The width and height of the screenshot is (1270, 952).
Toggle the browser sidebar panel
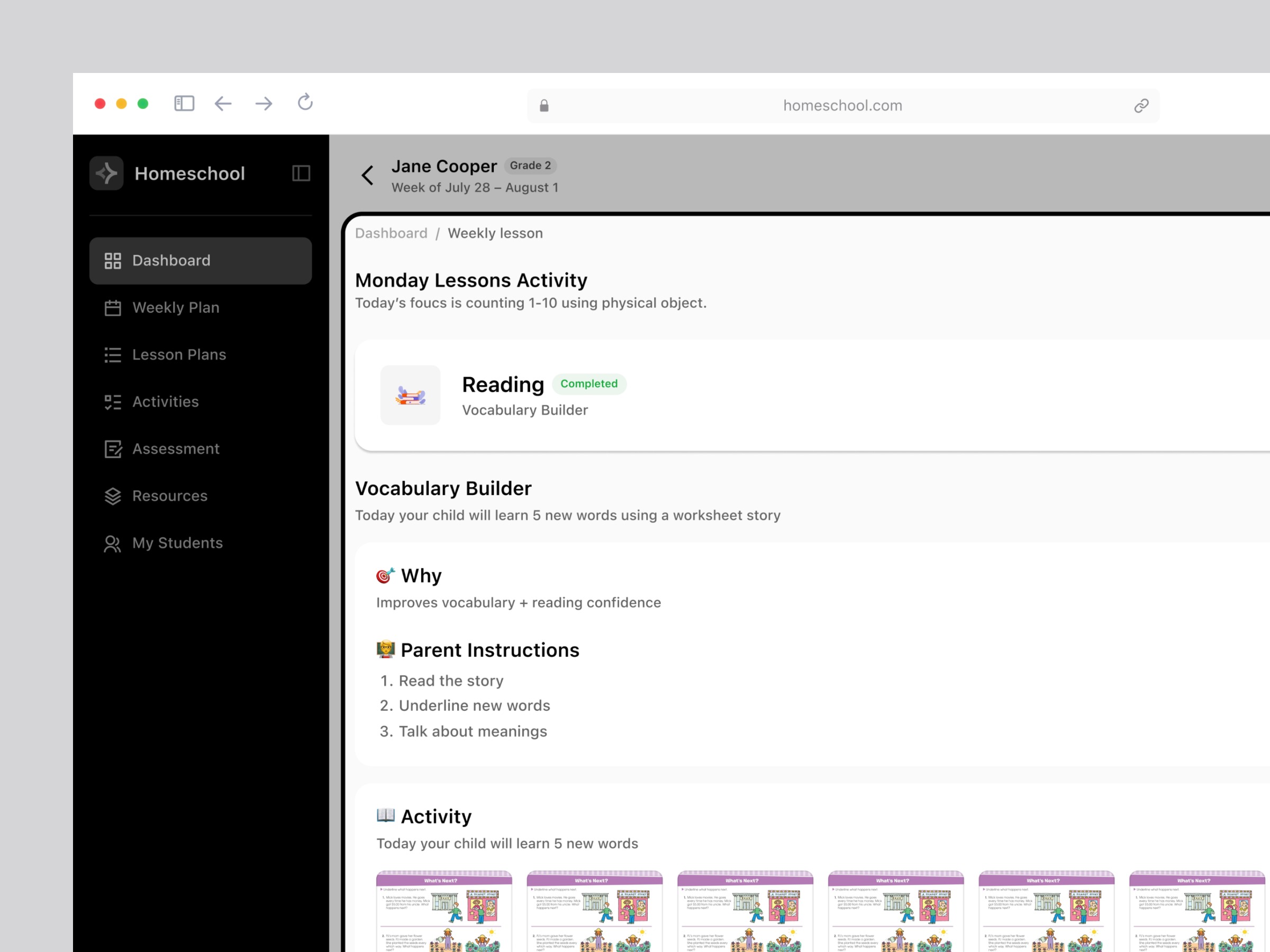point(184,103)
